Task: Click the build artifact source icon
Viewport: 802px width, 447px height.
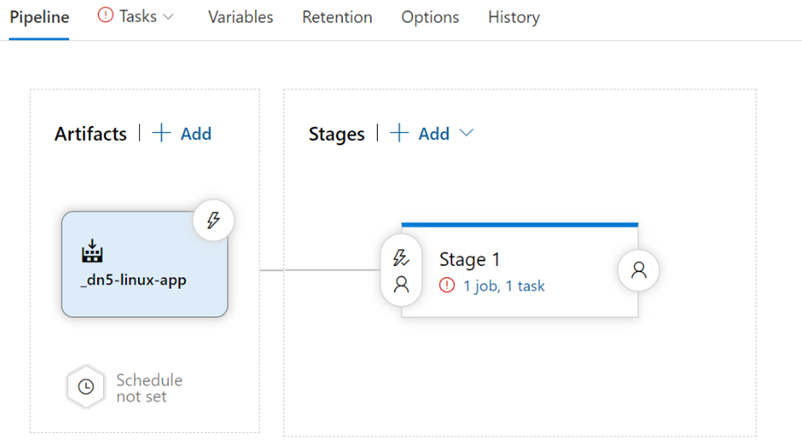Action: (92, 251)
